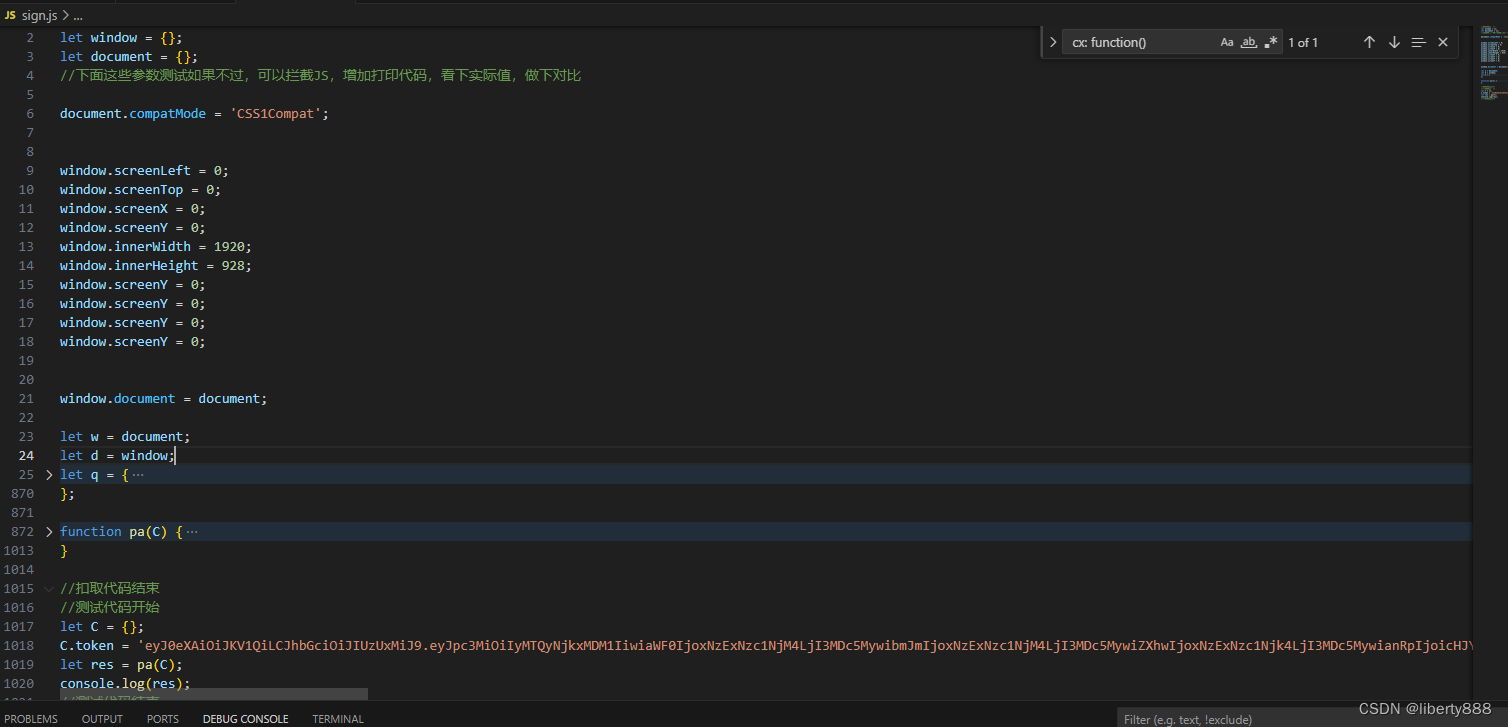
Task: Expand the replace field chevron
Action: pos(1053,42)
